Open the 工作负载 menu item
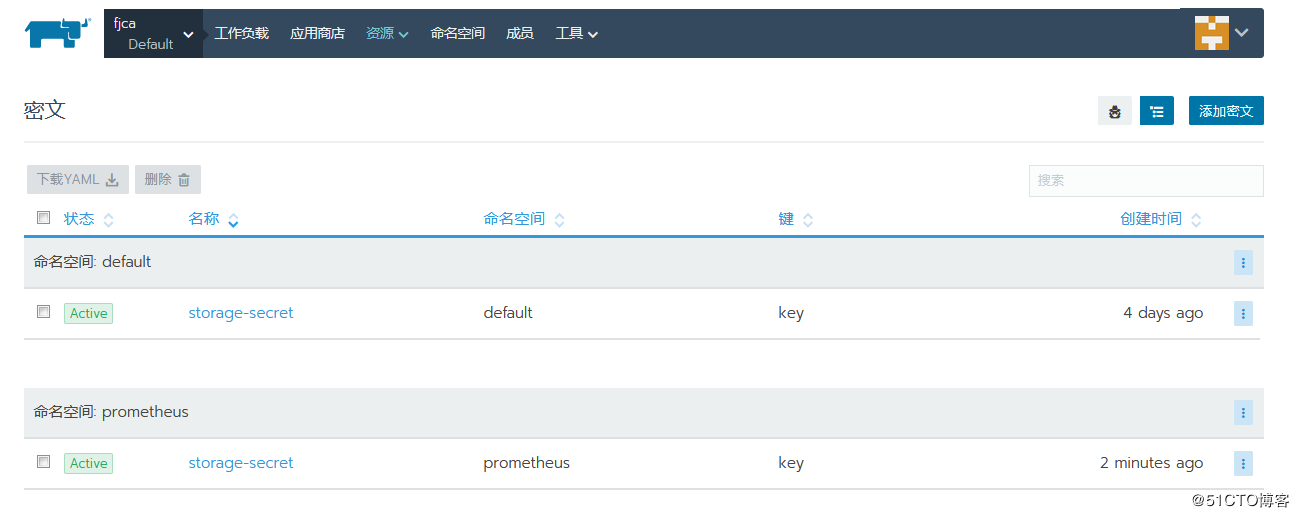 point(241,33)
